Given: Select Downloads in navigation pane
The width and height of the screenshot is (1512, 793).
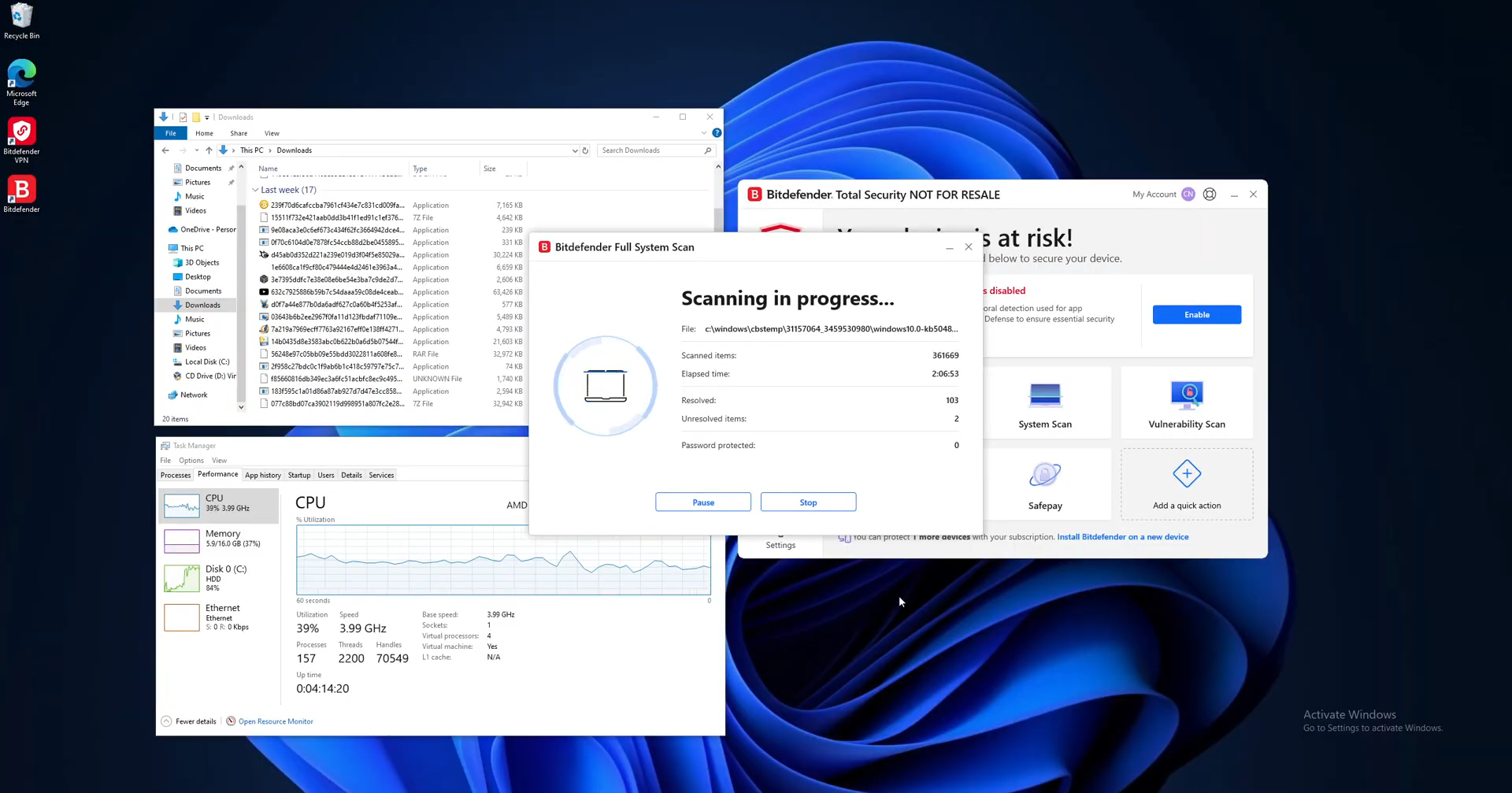Looking at the screenshot, I should pos(202,306).
